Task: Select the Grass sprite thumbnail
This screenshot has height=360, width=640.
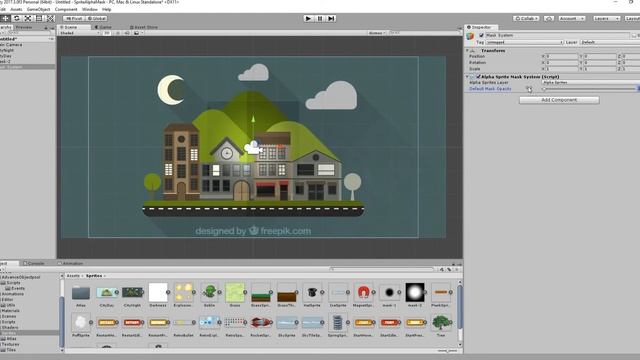Action: pyautogui.click(x=235, y=292)
